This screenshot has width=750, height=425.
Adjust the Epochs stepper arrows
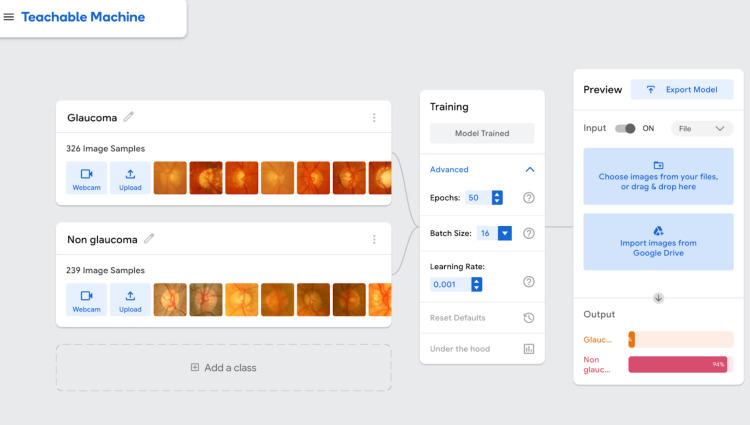(x=497, y=197)
